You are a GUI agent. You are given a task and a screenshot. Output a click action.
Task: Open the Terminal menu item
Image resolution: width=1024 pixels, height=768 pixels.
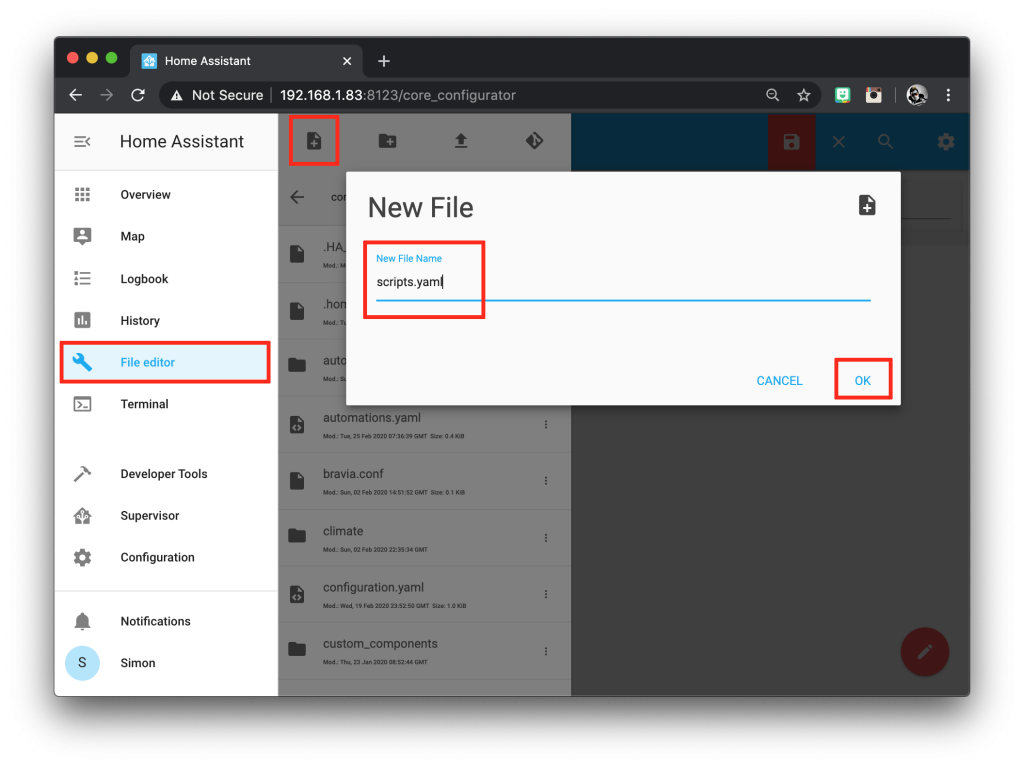pyautogui.click(x=166, y=404)
